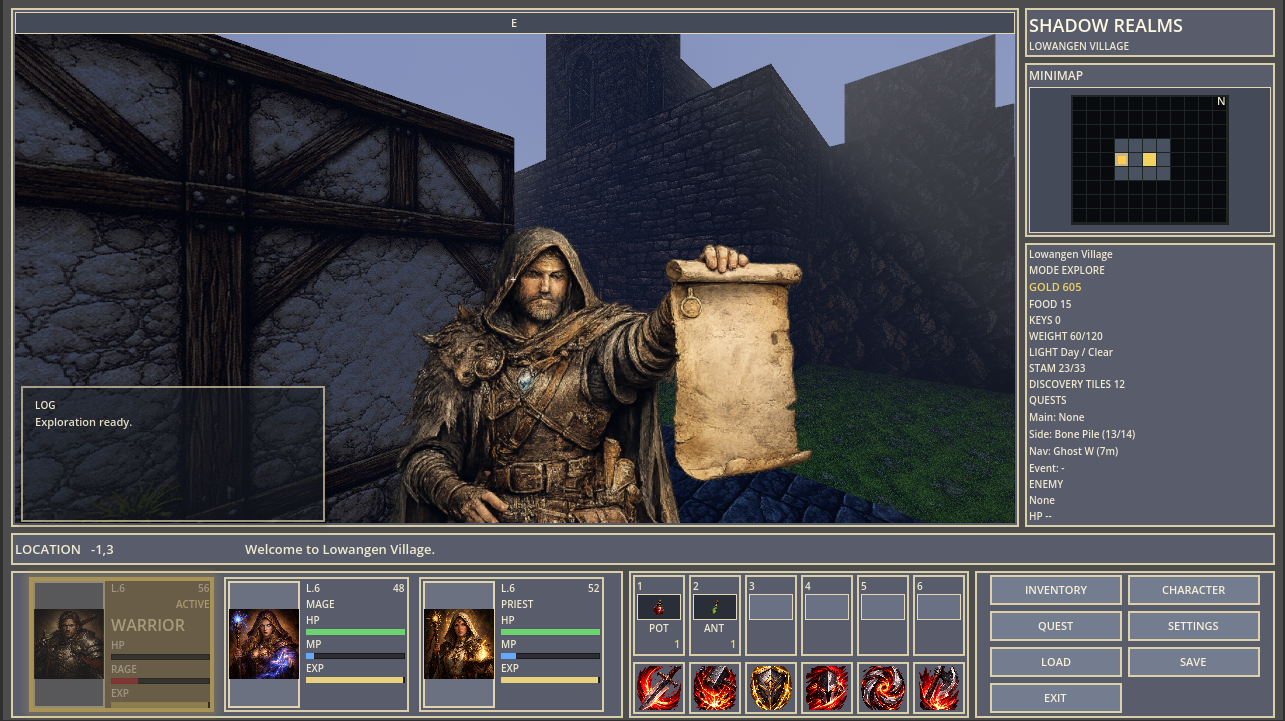Select the Mage portrait

pos(264,645)
